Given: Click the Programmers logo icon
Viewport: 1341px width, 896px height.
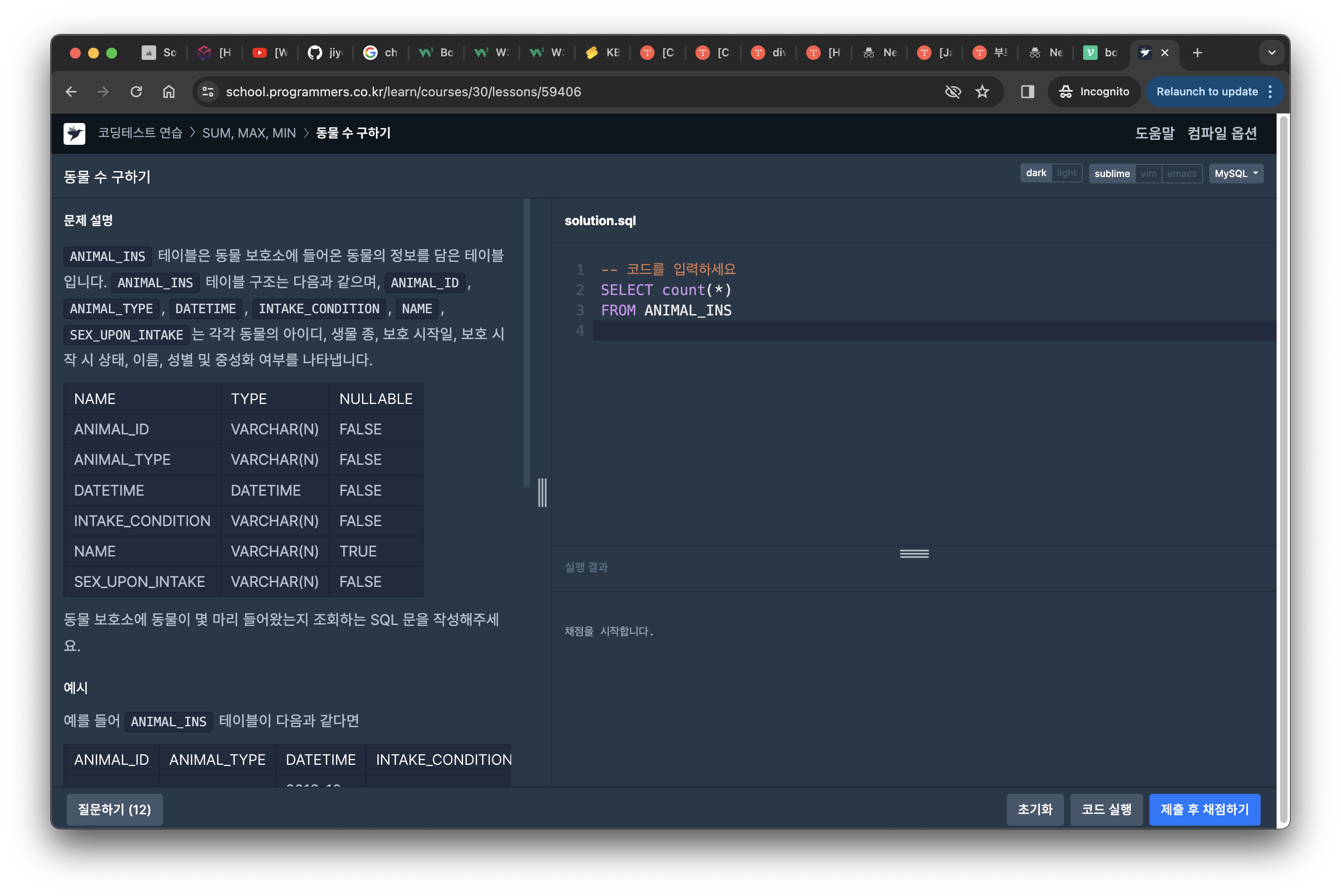Looking at the screenshot, I should 74,134.
